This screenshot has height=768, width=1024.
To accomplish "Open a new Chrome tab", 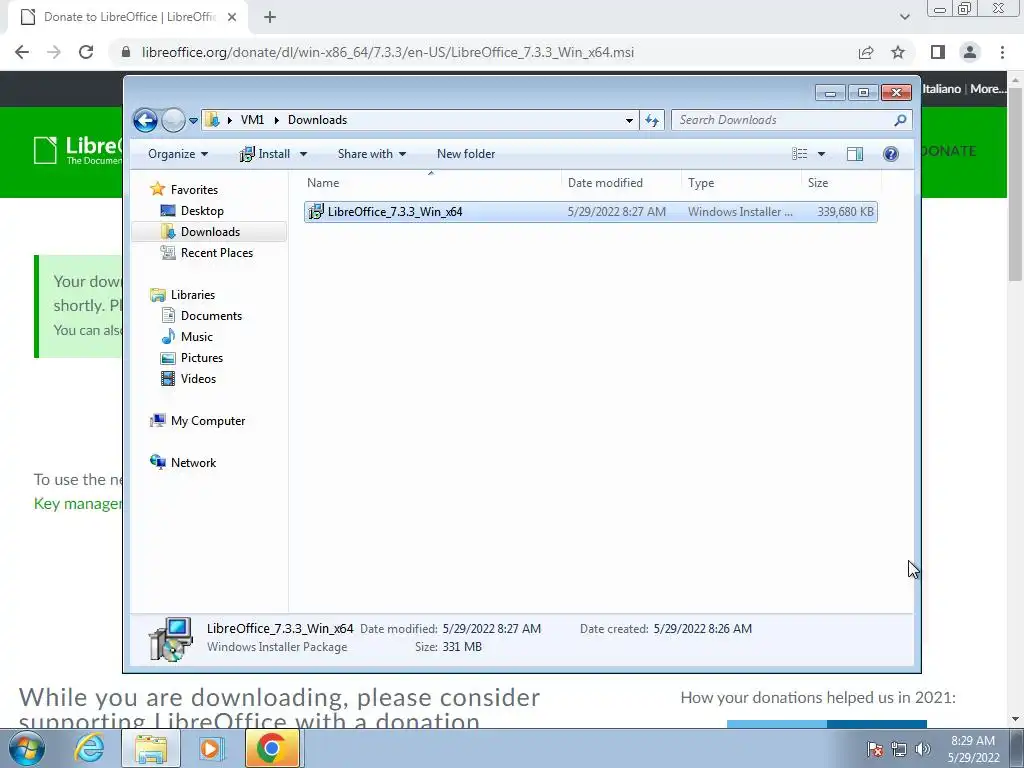I will 270,17.
